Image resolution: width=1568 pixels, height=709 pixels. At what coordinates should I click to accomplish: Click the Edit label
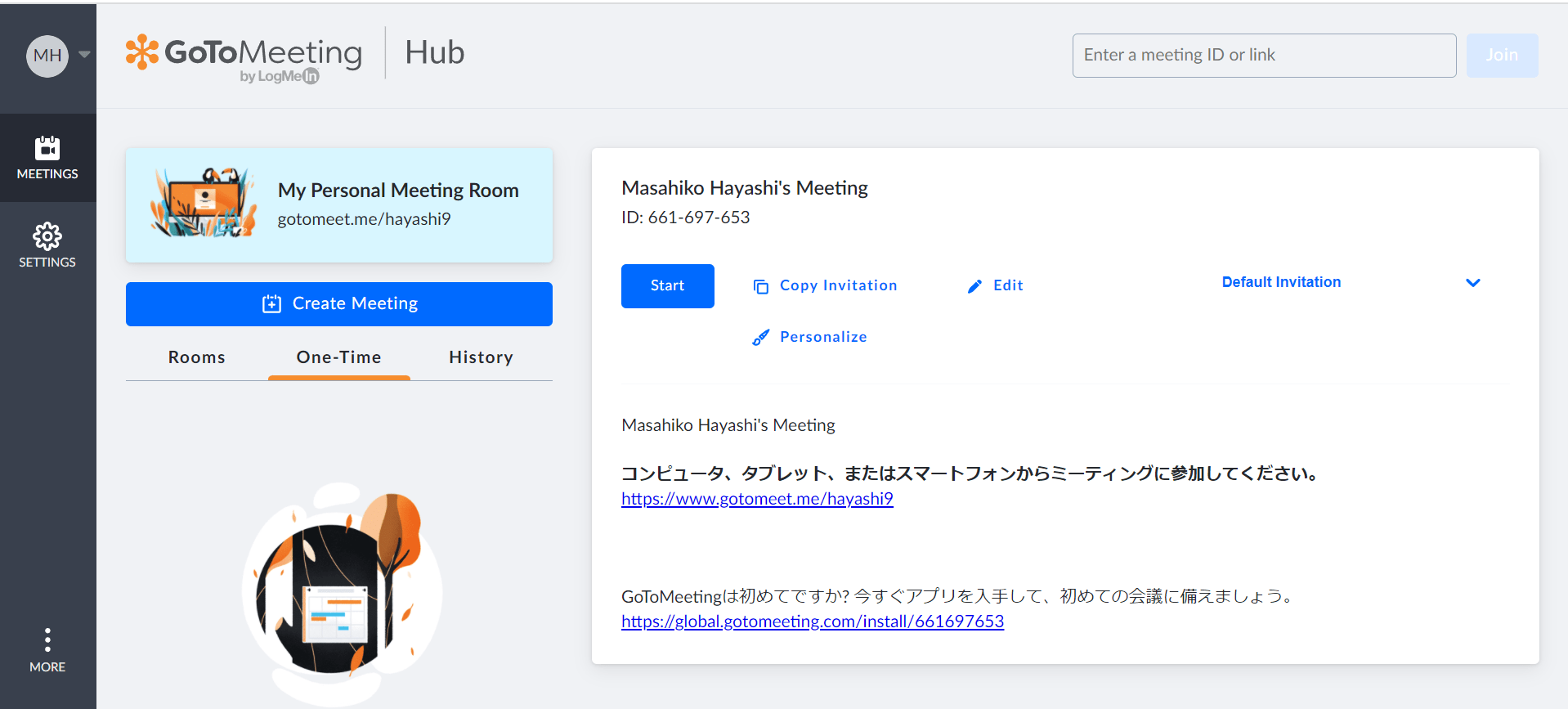(1008, 285)
